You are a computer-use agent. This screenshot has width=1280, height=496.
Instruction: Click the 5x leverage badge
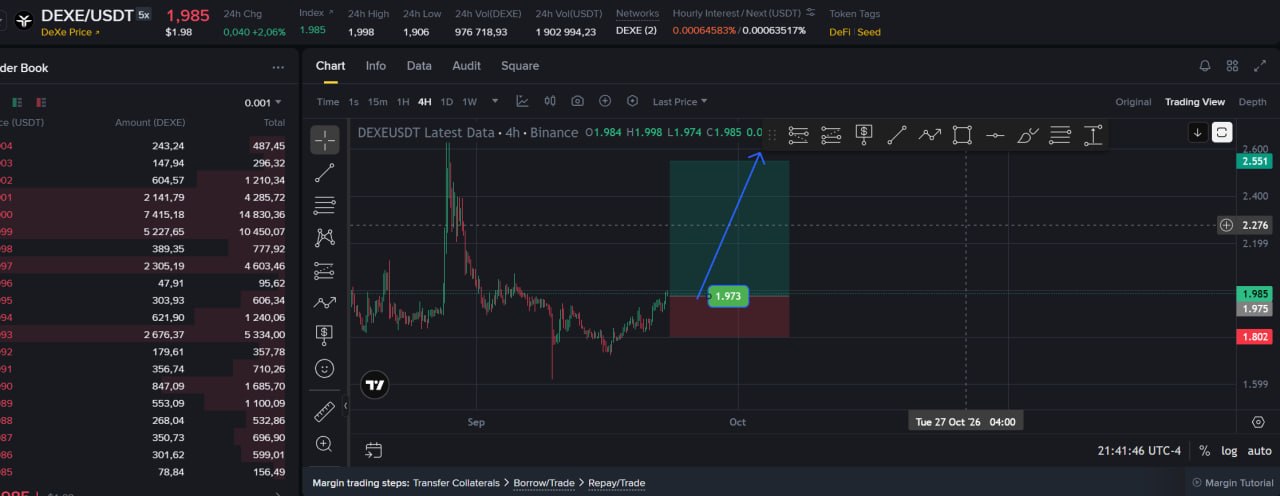[x=145, y=14]
